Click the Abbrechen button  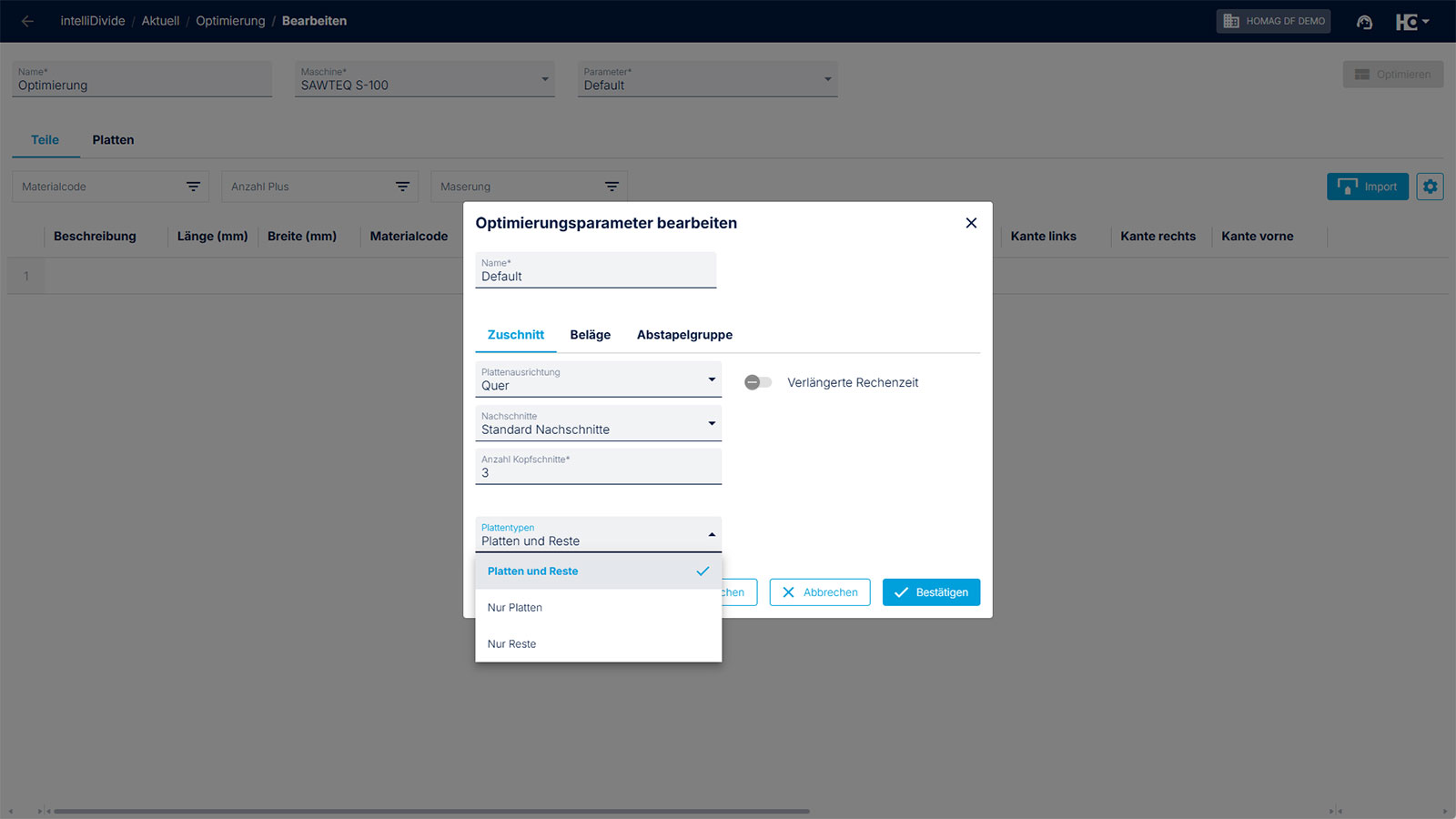[x=820, y=592]
